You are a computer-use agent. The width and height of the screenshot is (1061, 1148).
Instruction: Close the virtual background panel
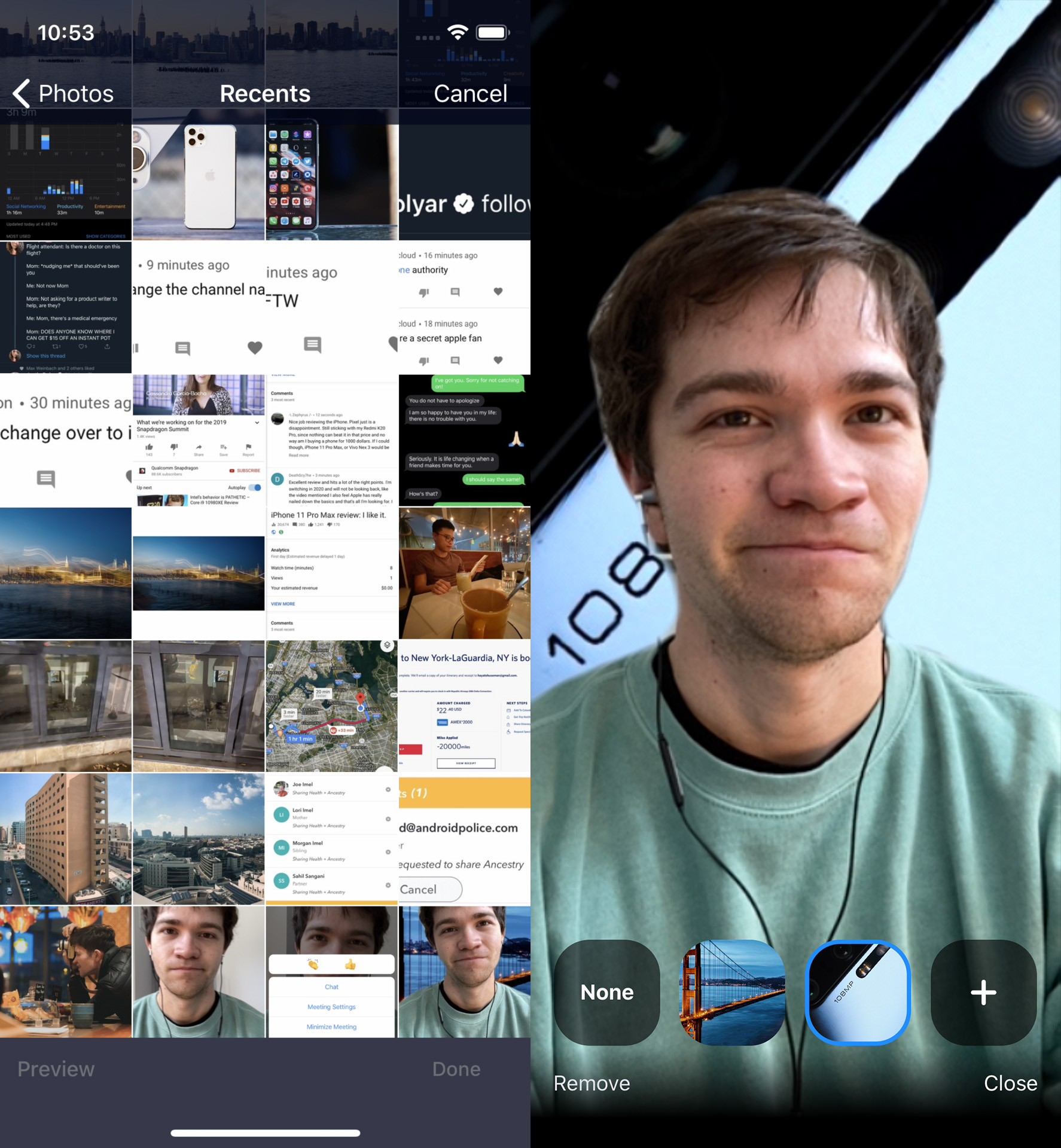pyautogui.click(x=1010, y=1083)
